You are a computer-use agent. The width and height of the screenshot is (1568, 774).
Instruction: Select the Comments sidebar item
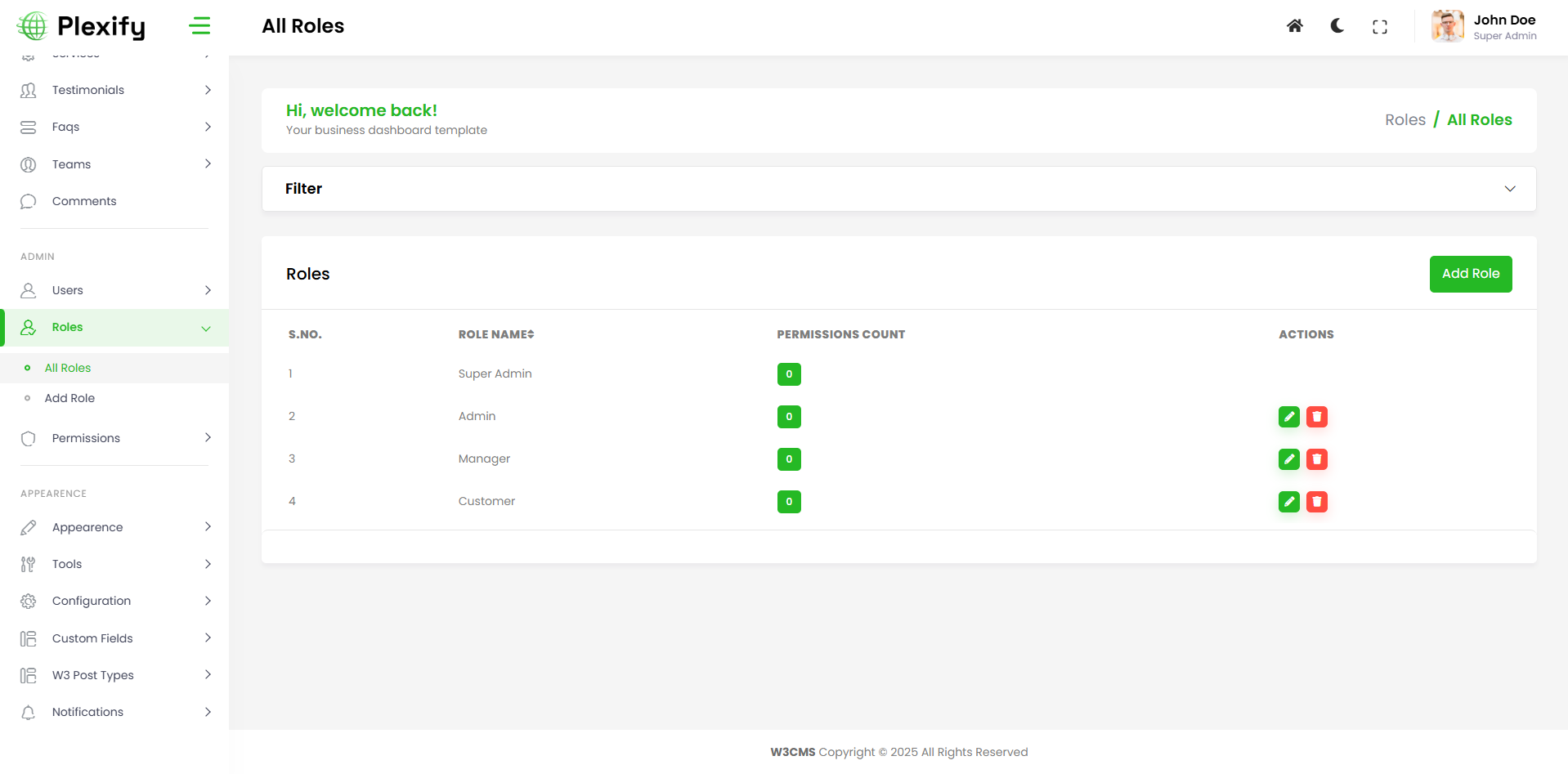84,201
